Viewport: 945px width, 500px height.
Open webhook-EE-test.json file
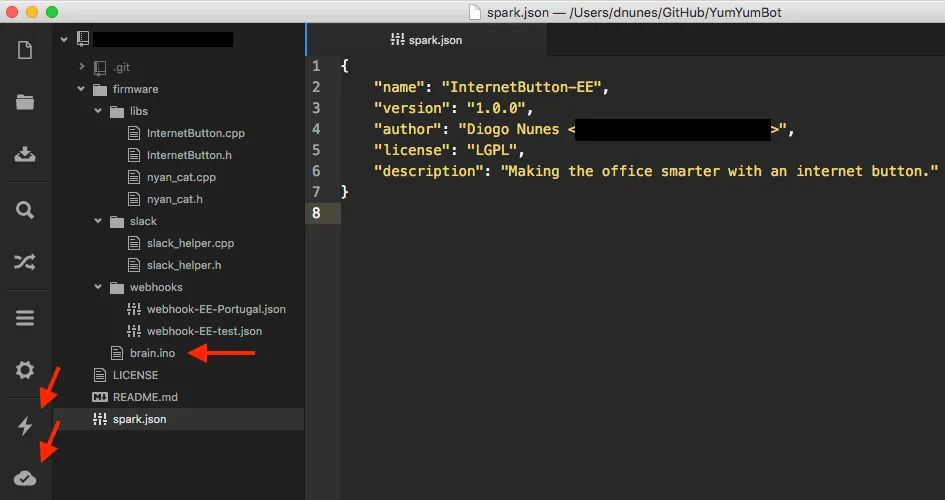(x=204, y=331)
